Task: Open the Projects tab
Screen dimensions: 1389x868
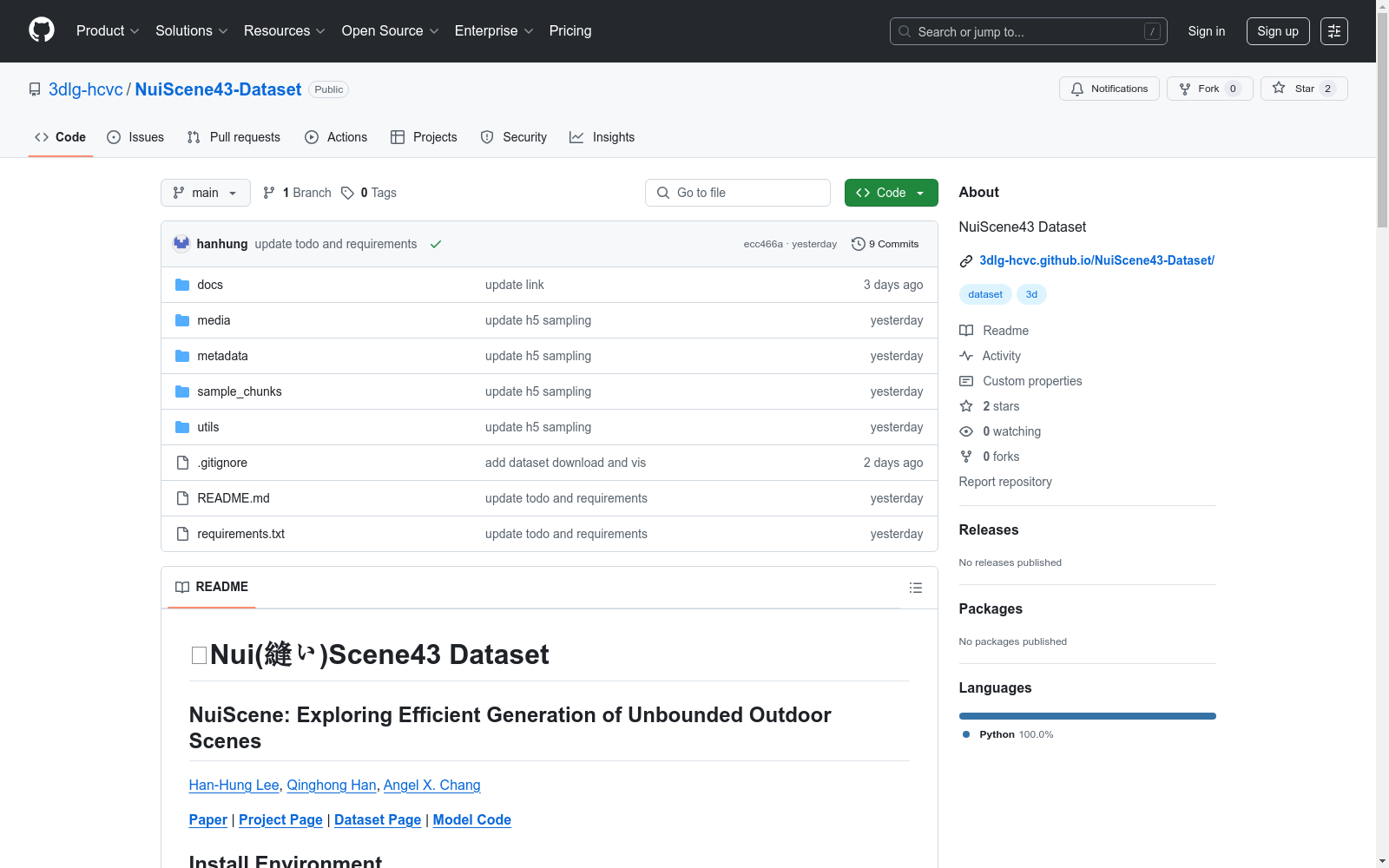Action: pos(424,137)
